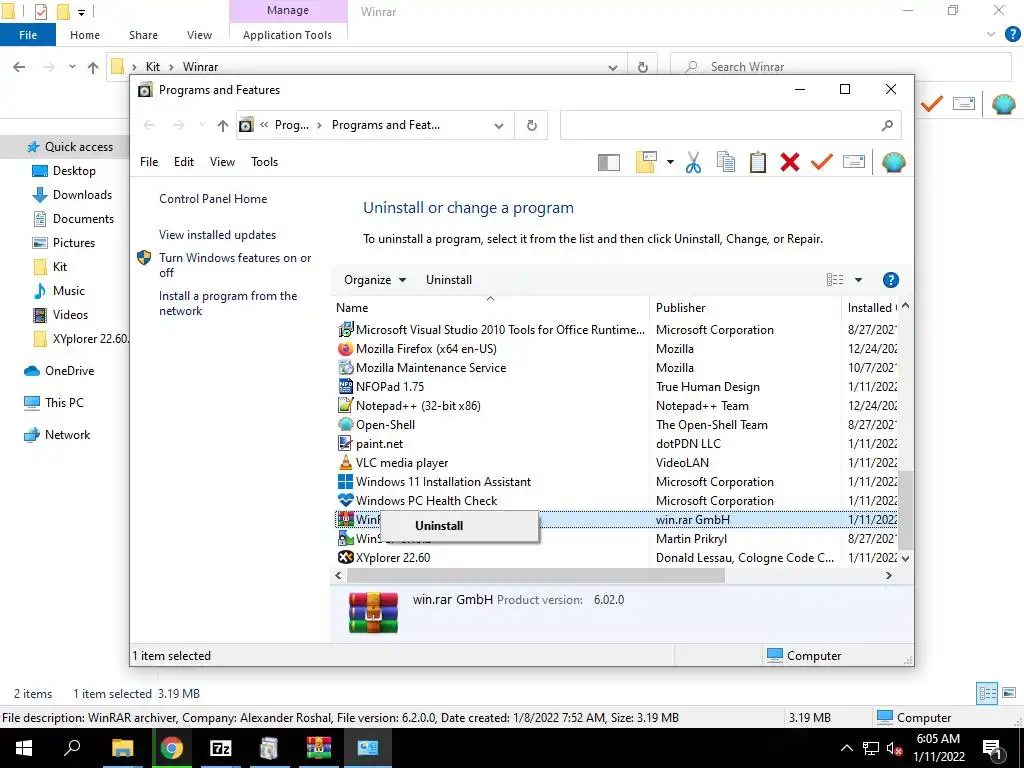Select Mozilla Maintenance Service entry
This screenshot has height=768, width=1024.
[430, 368]
